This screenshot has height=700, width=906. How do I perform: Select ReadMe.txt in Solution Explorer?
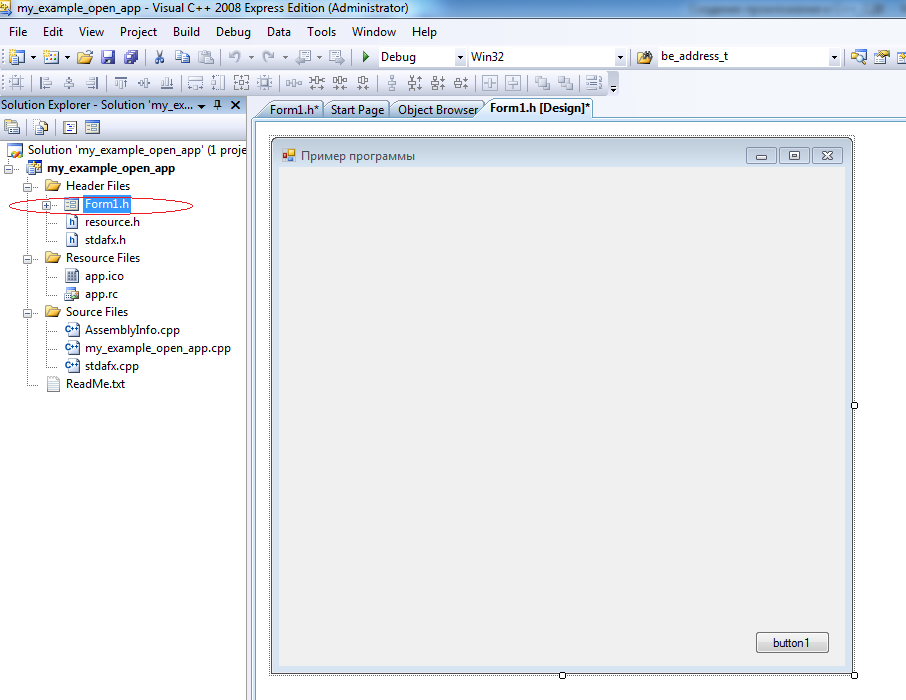(x=95, y=384)
